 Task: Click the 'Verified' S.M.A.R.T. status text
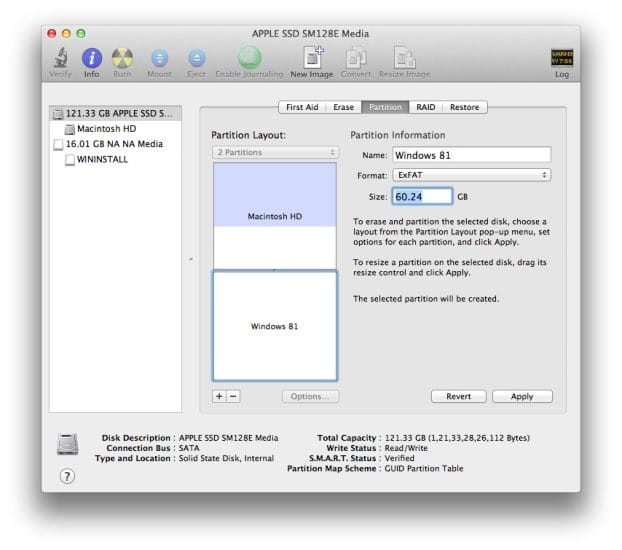[399, 458]
